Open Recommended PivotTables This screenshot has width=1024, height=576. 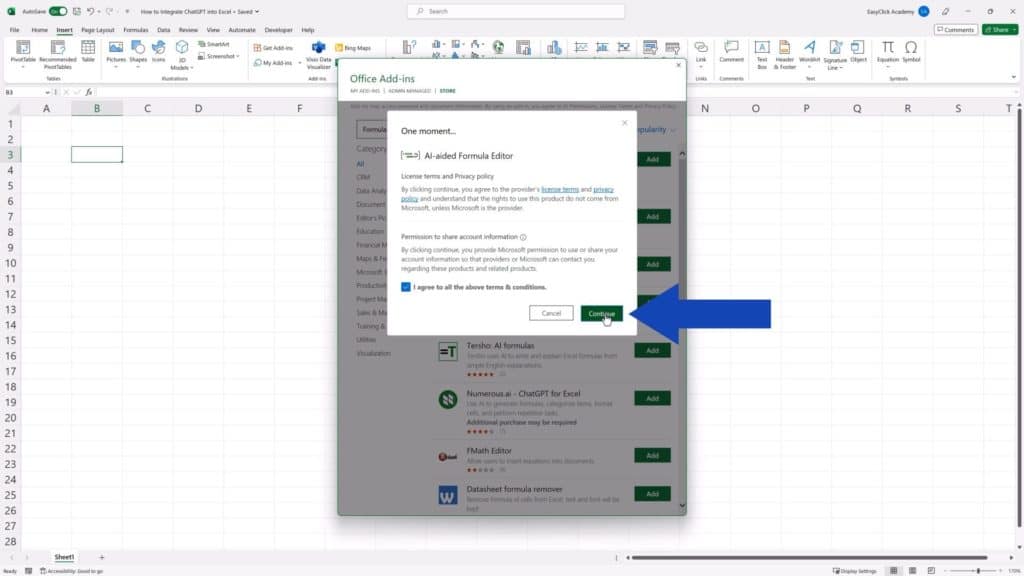(57, 53)
